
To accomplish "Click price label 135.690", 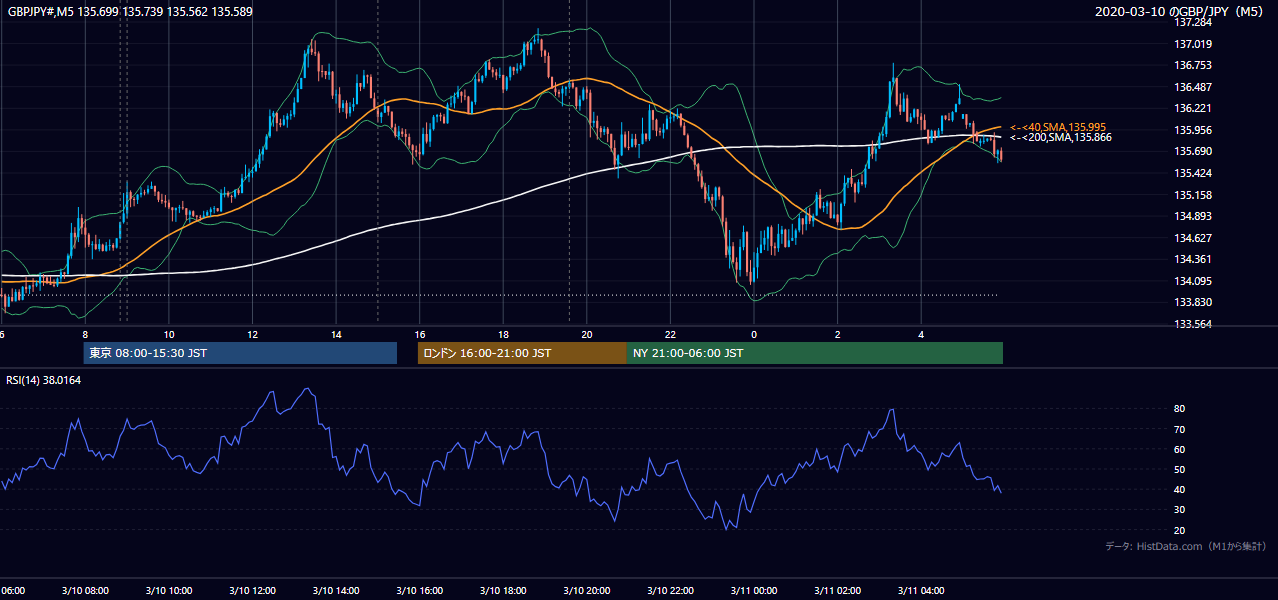I will 1194,151.
